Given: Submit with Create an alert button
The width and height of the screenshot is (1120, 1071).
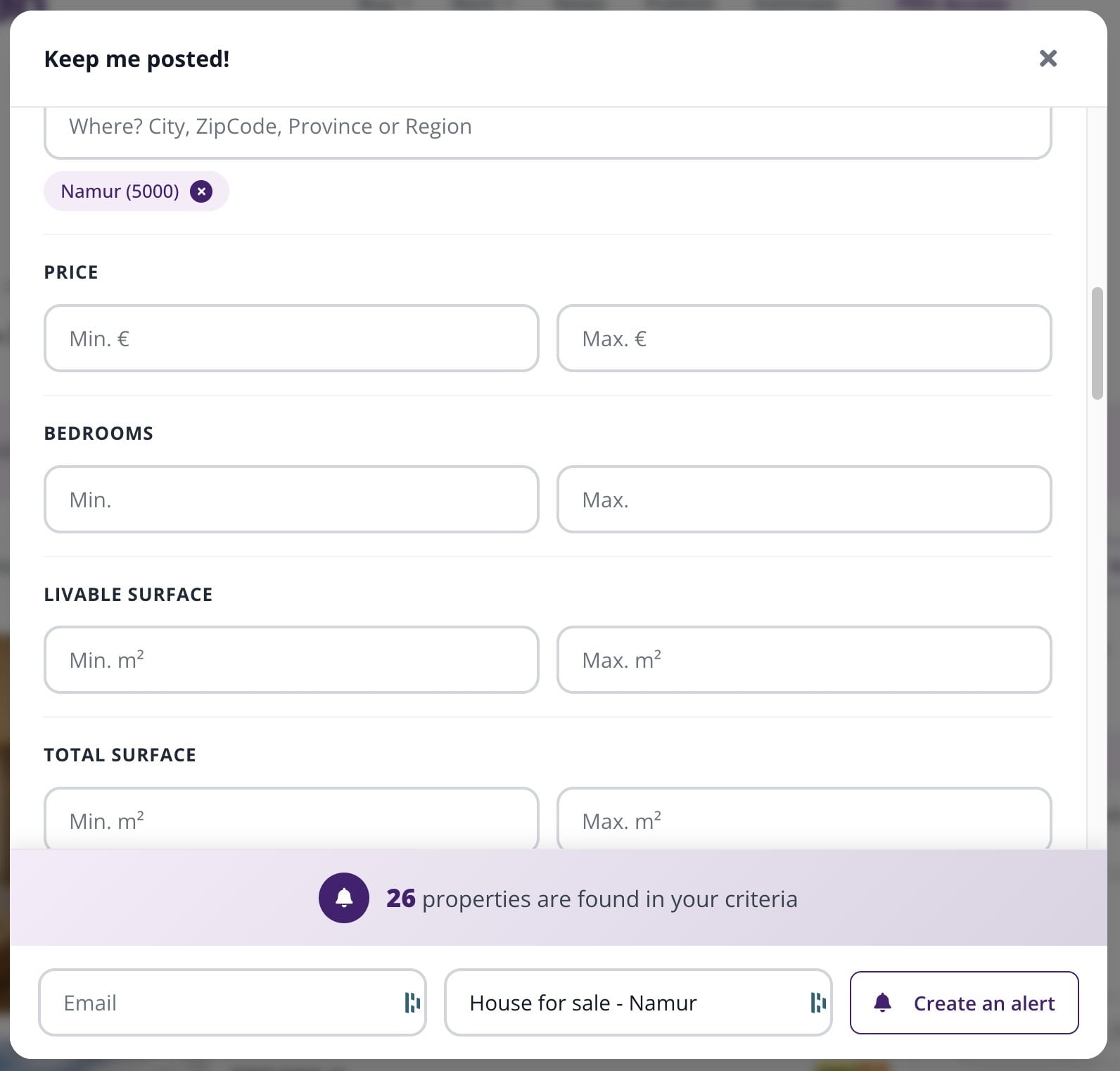Looking at the screenshot, I should click(x=964, y=1003).
